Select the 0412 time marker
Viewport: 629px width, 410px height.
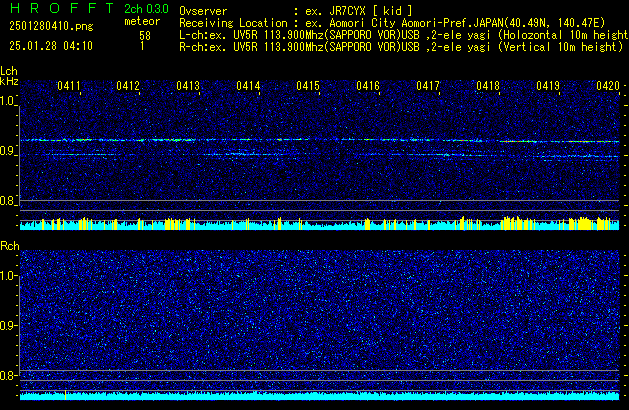[x=128, y=86]
